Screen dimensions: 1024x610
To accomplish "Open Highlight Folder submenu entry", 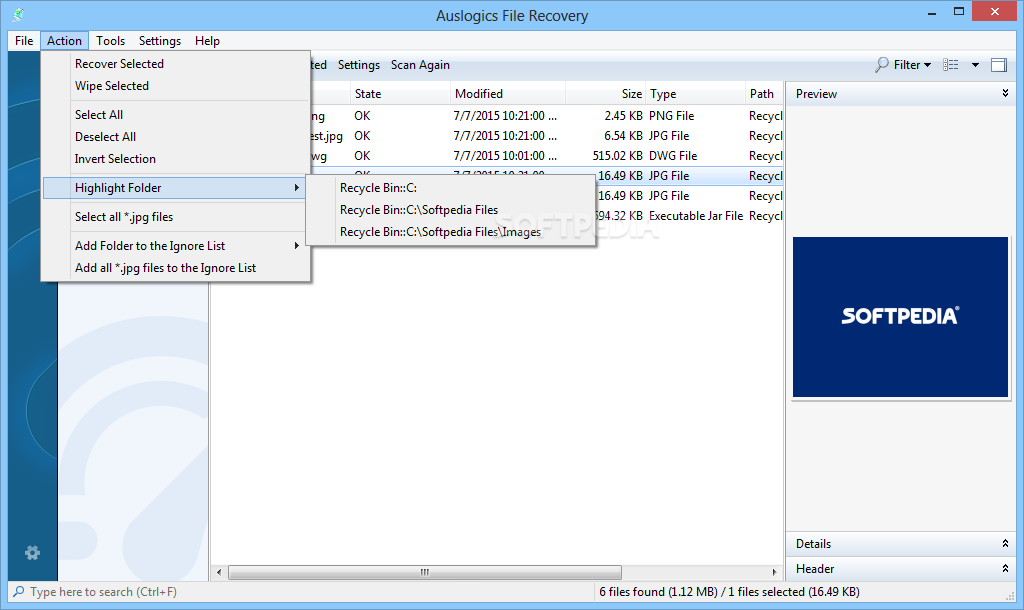I will (x=174, y=188).
